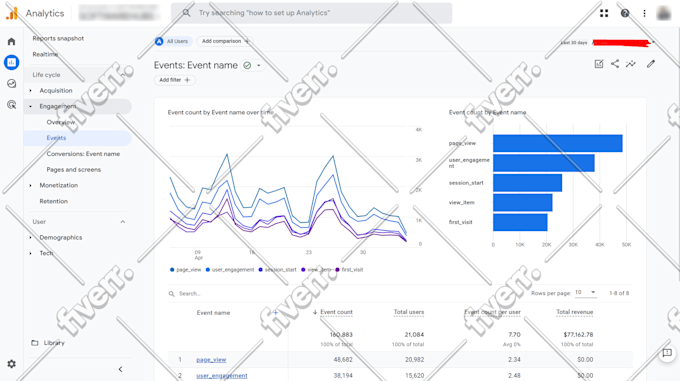
Task: Click the $77,162.78 total revenue value
Action: 578,335
